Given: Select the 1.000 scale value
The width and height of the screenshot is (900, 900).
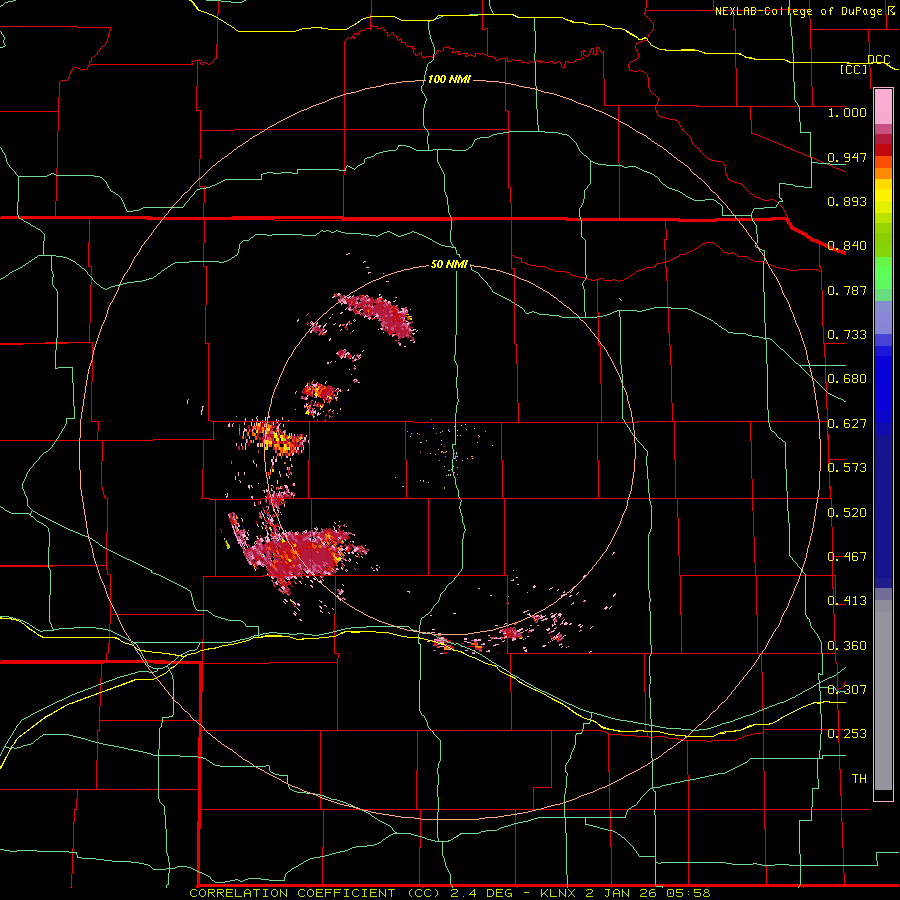Looking at the screenshot, I should 847,112.
